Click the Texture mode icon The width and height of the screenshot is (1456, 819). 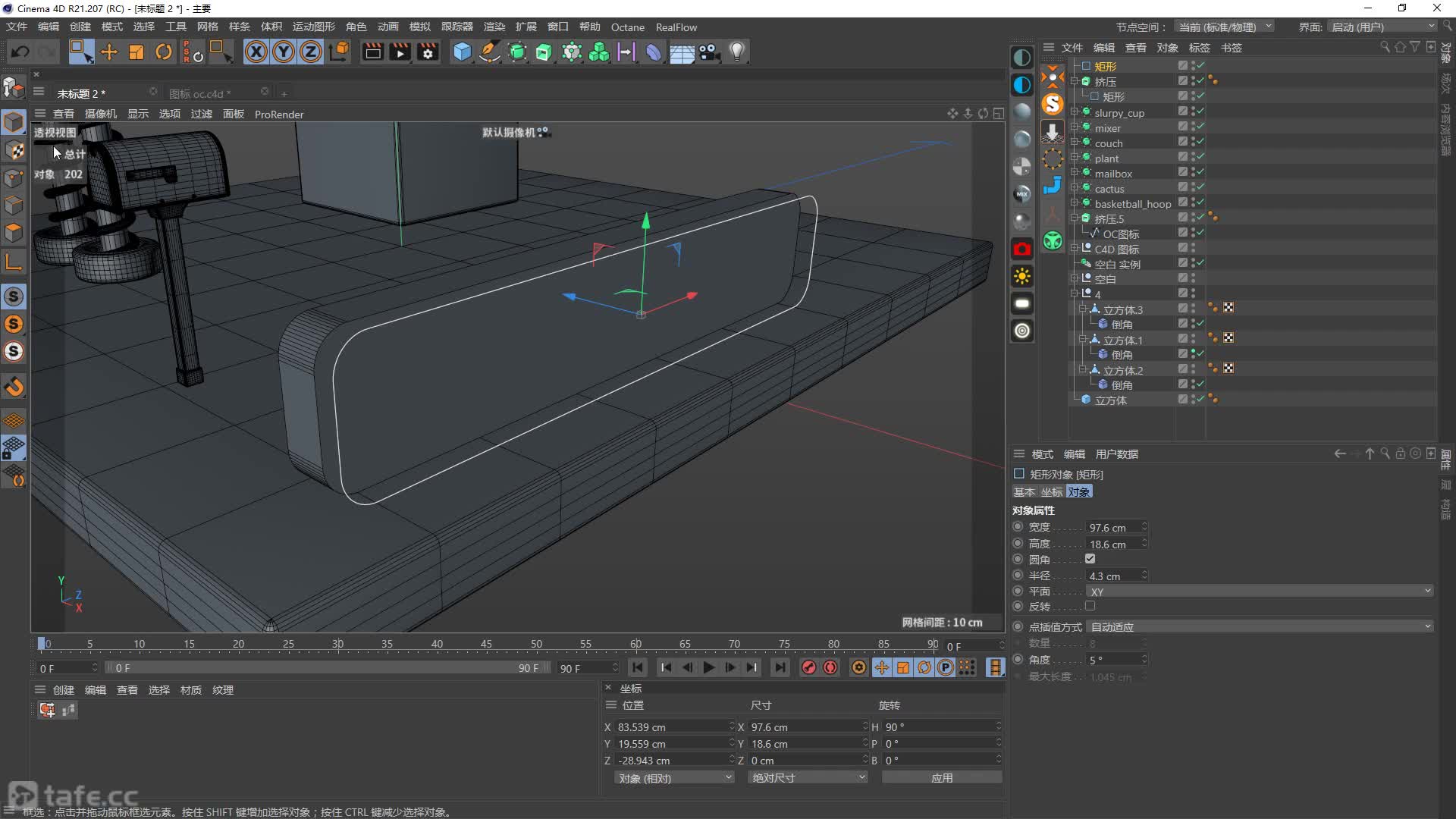[x=14, y=150]
